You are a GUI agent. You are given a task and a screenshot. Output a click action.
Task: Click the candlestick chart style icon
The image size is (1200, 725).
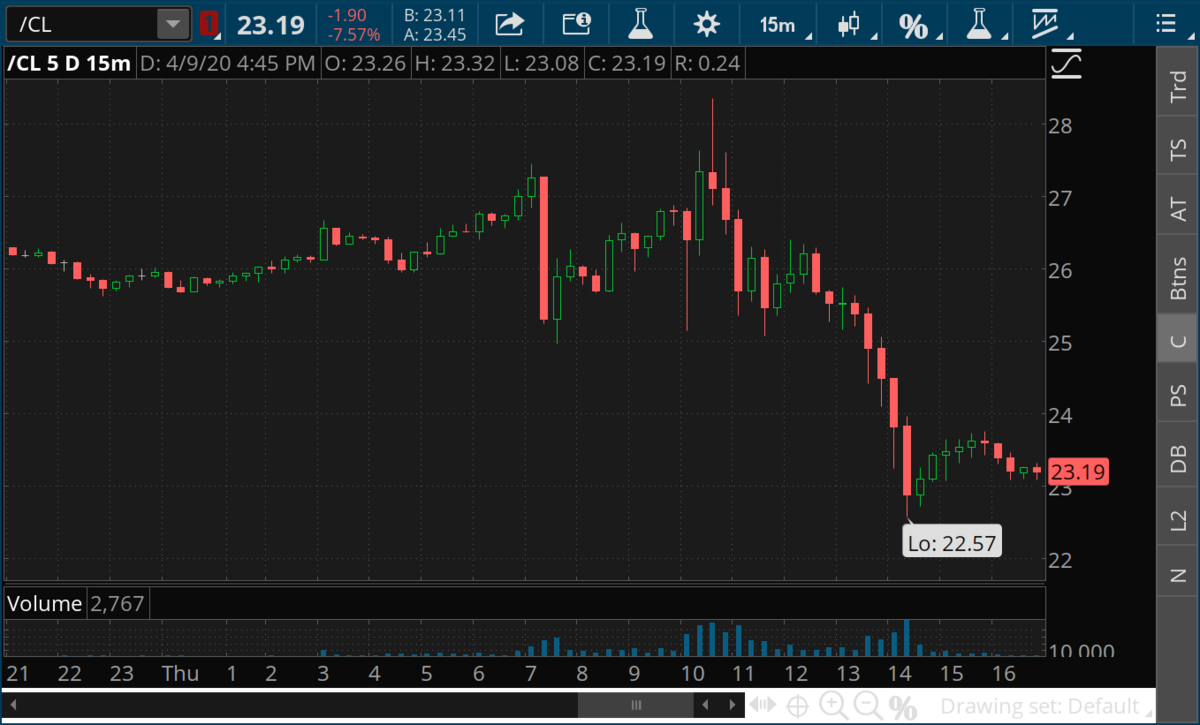[x=848, y=25]
